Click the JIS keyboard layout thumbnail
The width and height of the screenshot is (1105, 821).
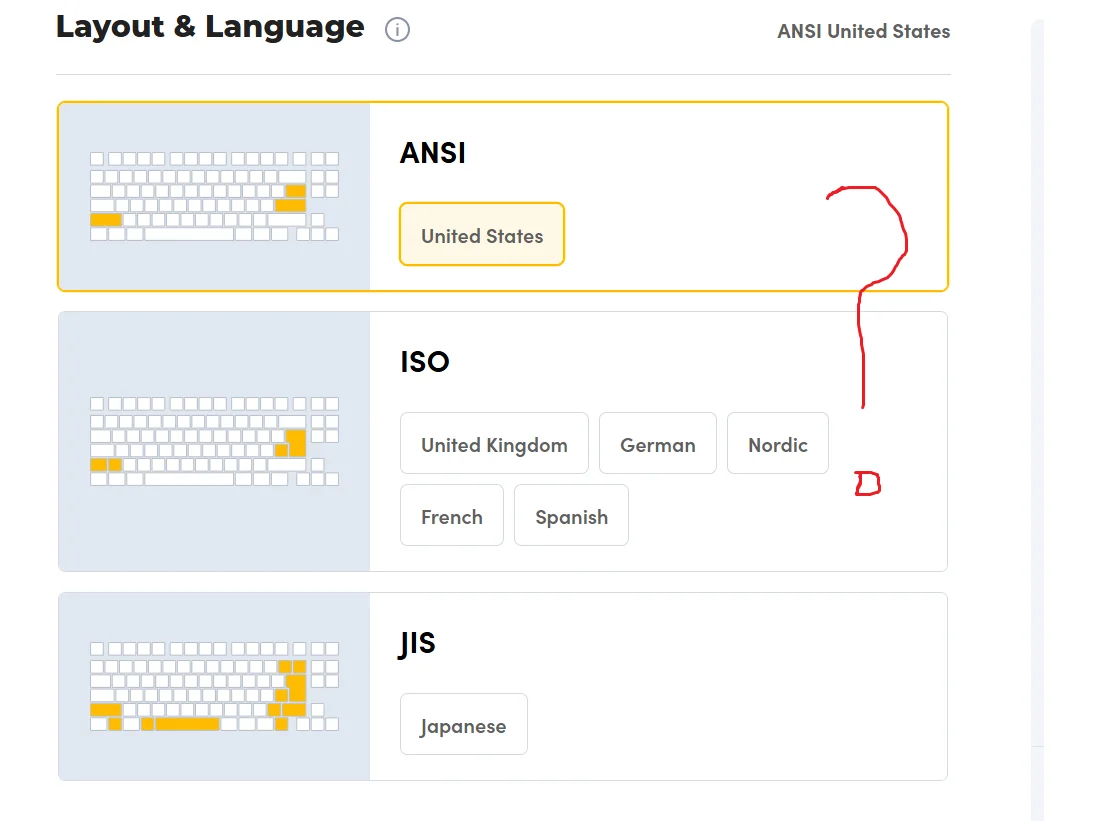tap(214, 686)
